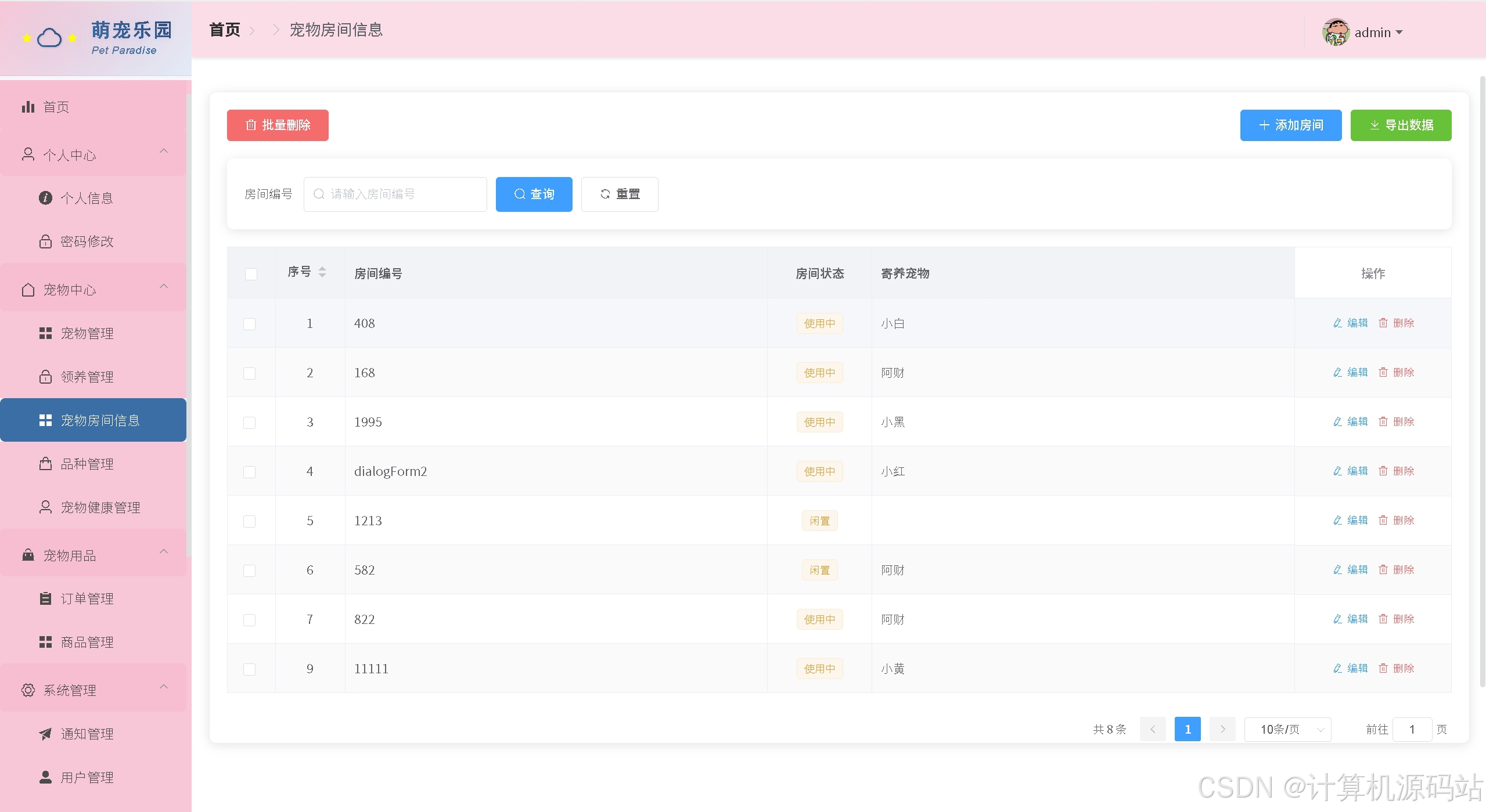Click edit pencil icon for room 408
This screenshot has height=812, width=1486.
1338,323
